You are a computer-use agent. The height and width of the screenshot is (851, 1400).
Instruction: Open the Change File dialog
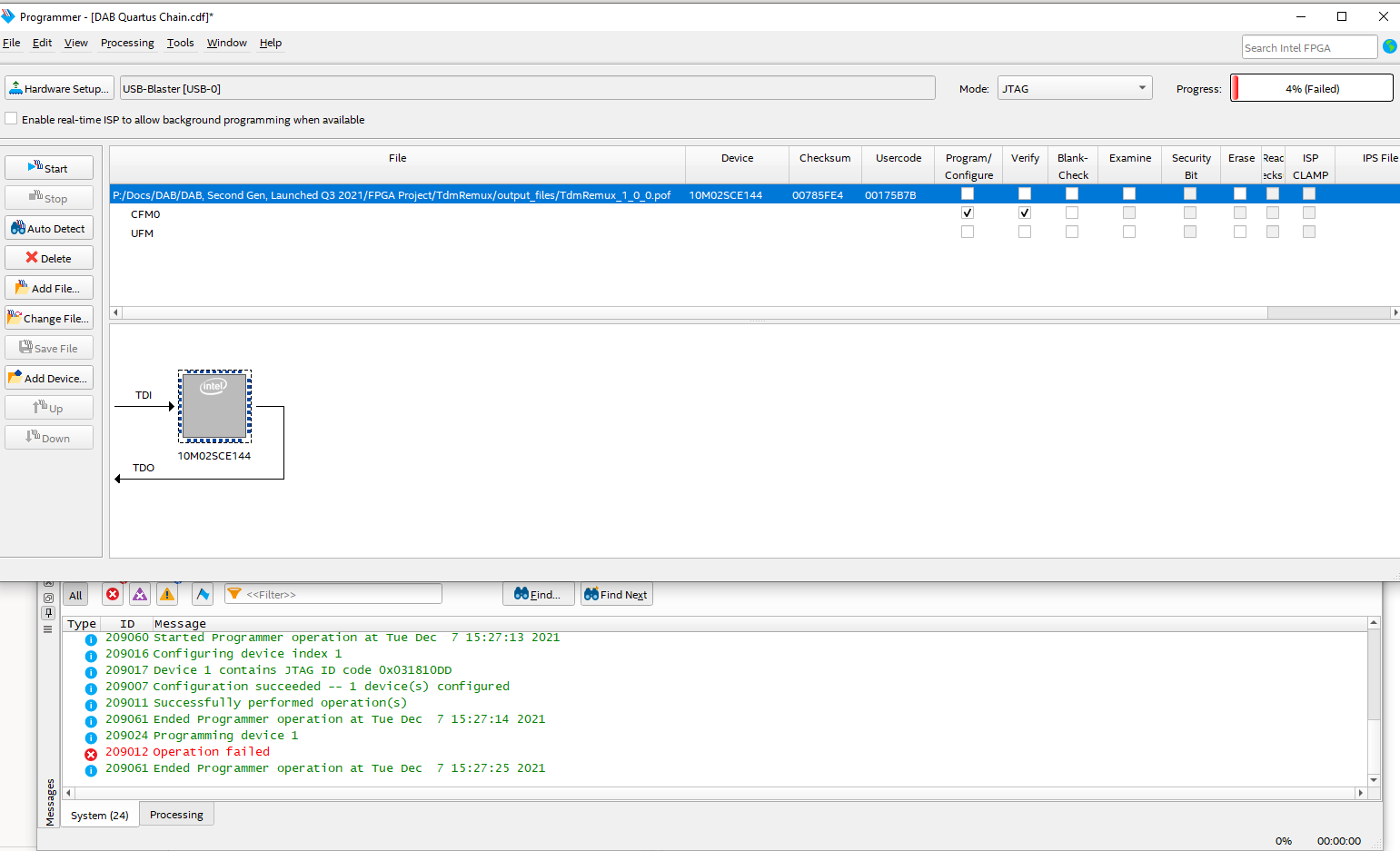tap(49, 318)
